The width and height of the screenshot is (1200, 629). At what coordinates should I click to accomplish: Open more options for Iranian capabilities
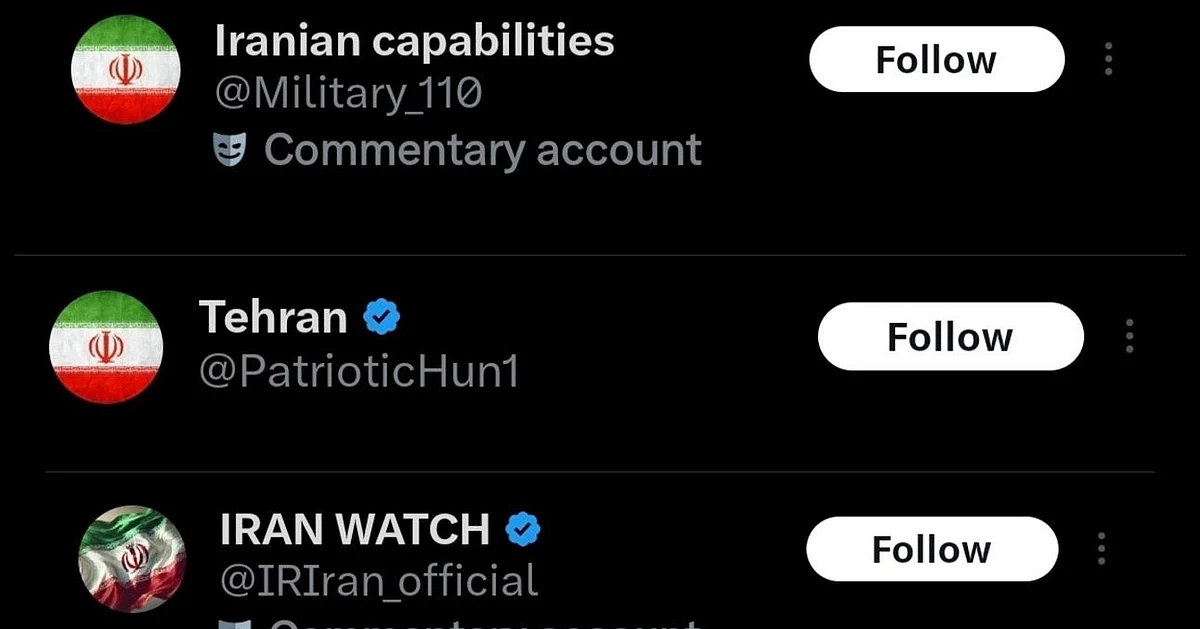click(x=1108, y=60)
